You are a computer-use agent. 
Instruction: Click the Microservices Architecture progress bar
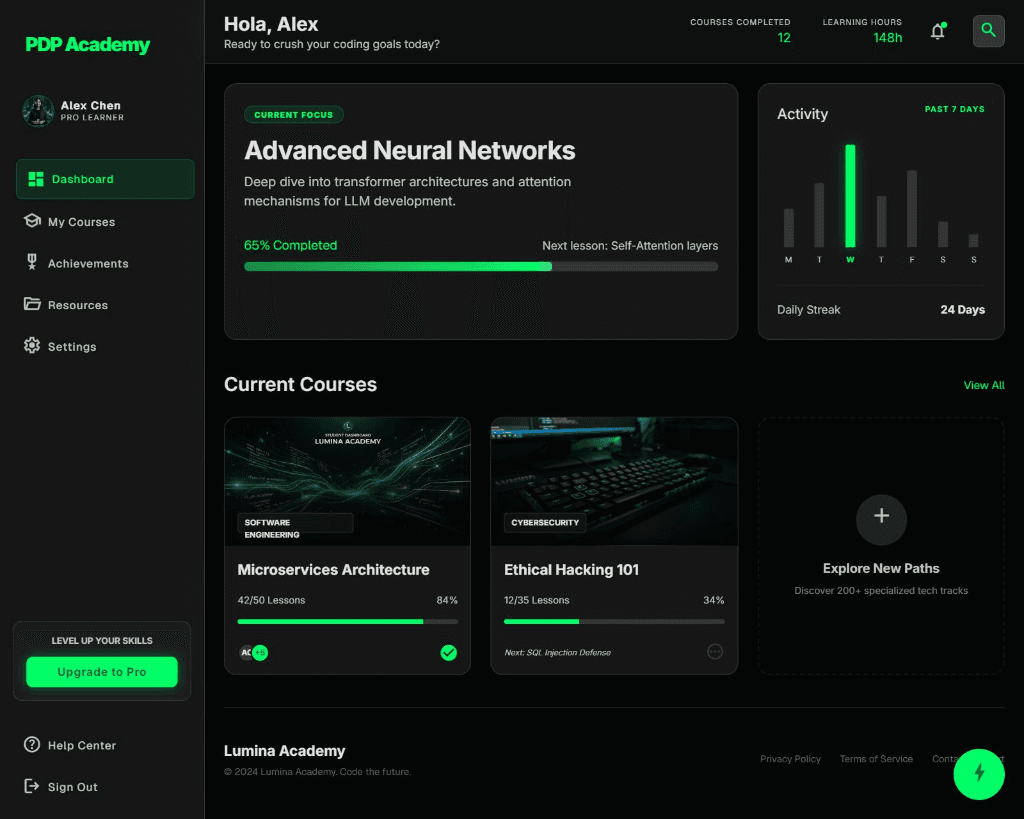[x=347, y=622]
